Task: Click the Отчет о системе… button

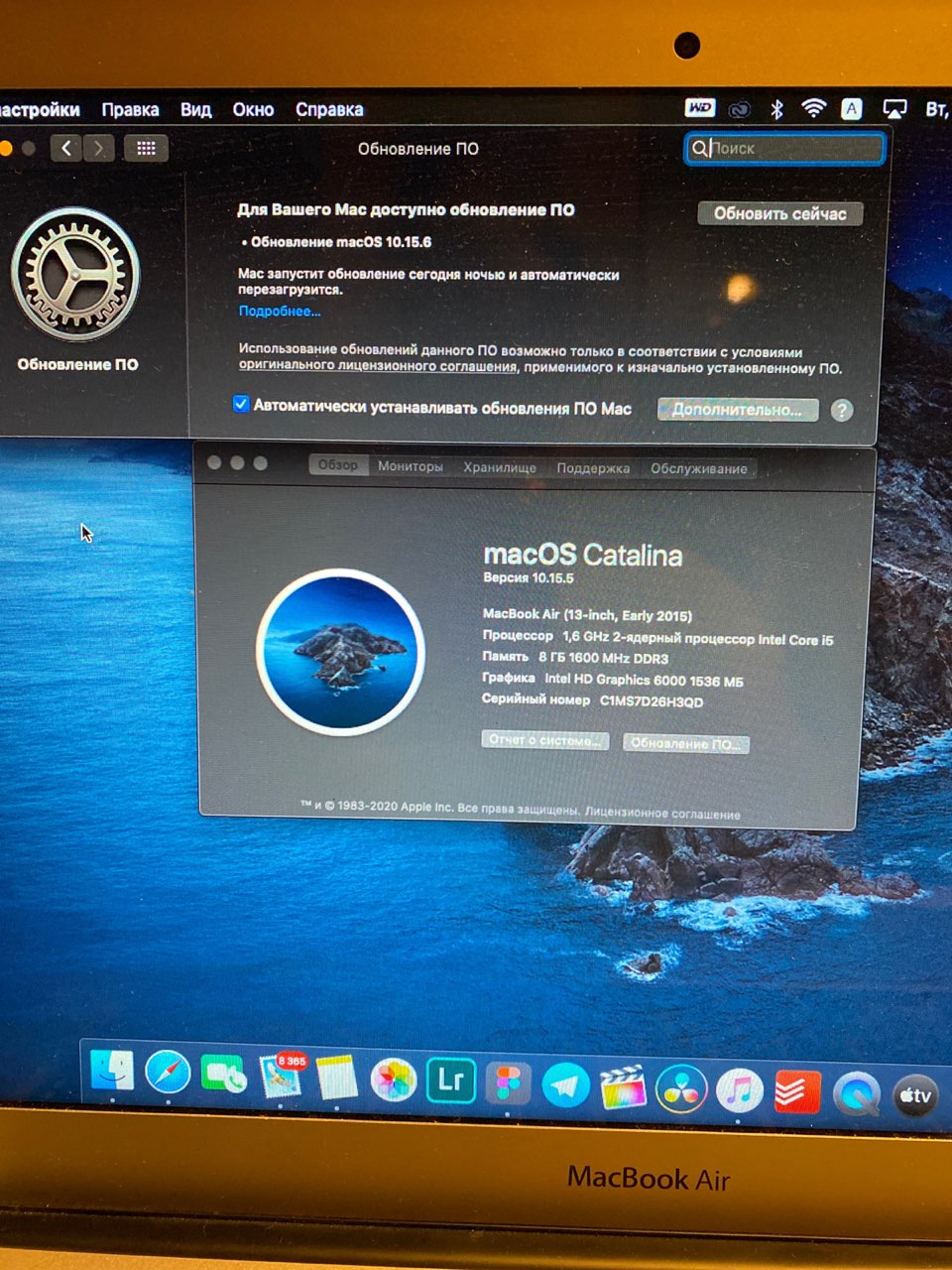Action: (544, 740)
